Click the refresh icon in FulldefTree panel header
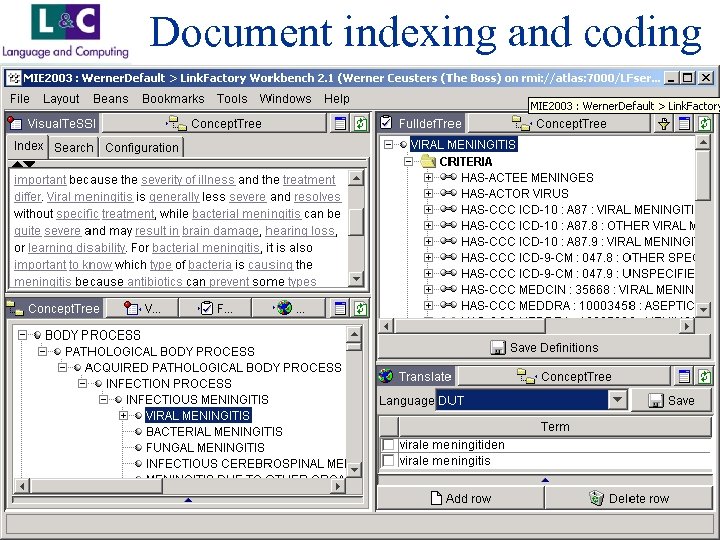Screen dimensions: 720x540 coord(704,124)
